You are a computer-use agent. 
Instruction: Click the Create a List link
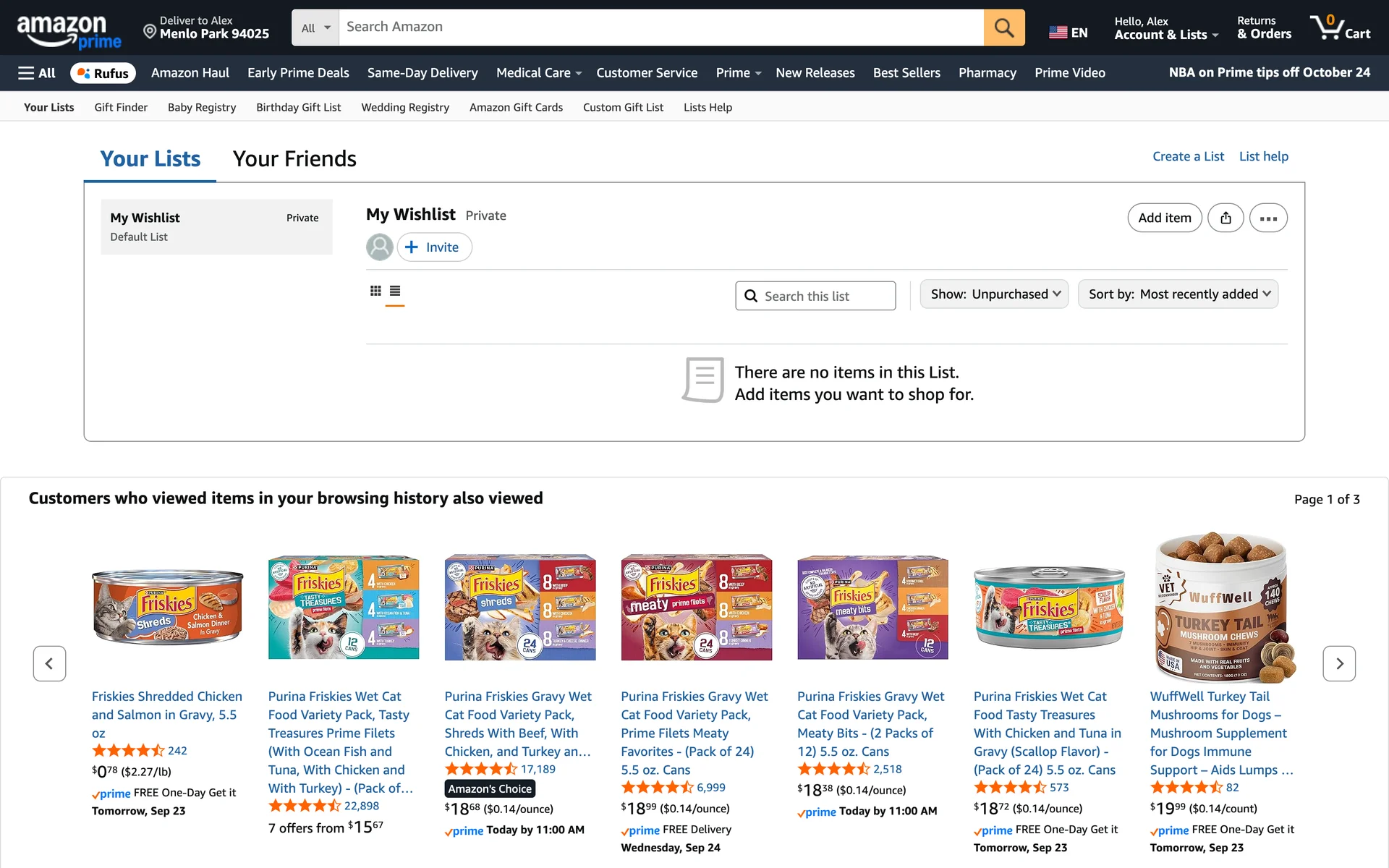pyautogui.click(x=1188, y=156)
